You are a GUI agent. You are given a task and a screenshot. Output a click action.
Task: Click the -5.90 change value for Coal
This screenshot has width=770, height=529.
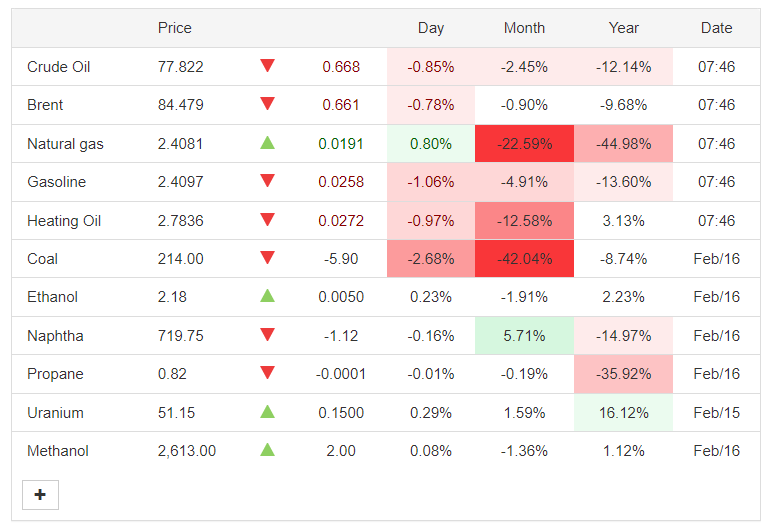click(x=341, y=259)
